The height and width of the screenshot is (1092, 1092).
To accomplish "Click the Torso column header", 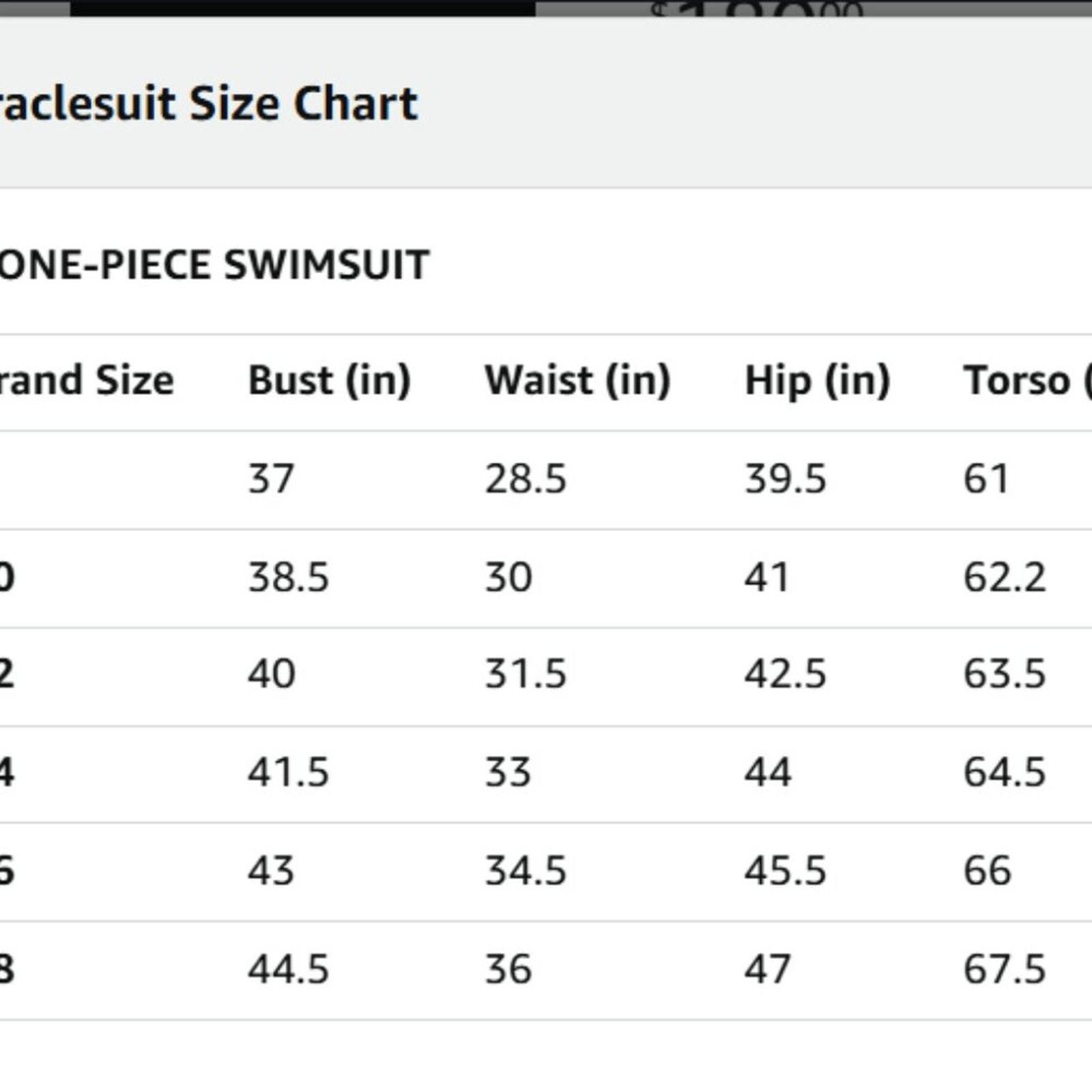I will [x=1027, y=381].
